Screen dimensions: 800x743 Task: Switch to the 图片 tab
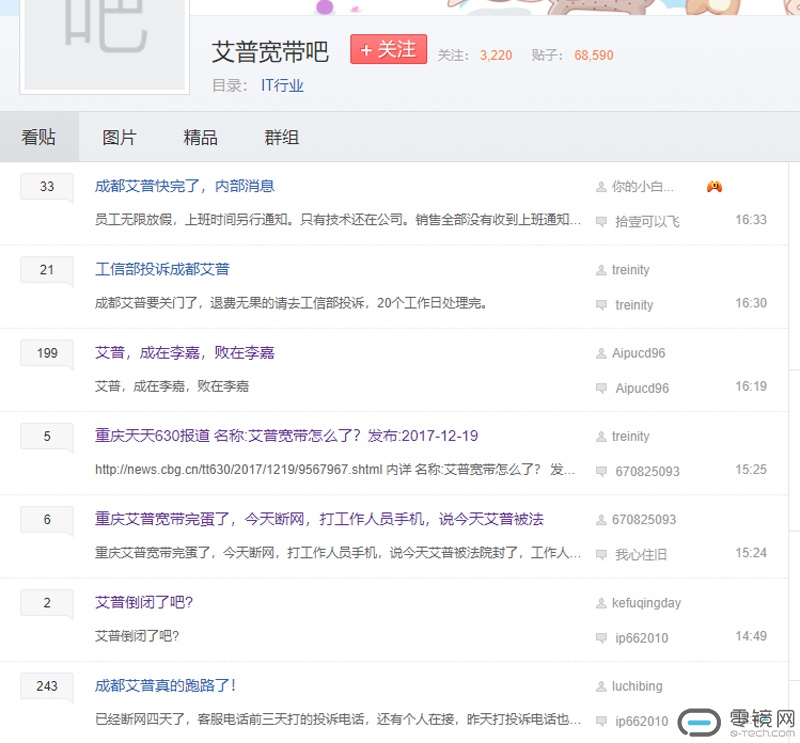tap(119, 137)
